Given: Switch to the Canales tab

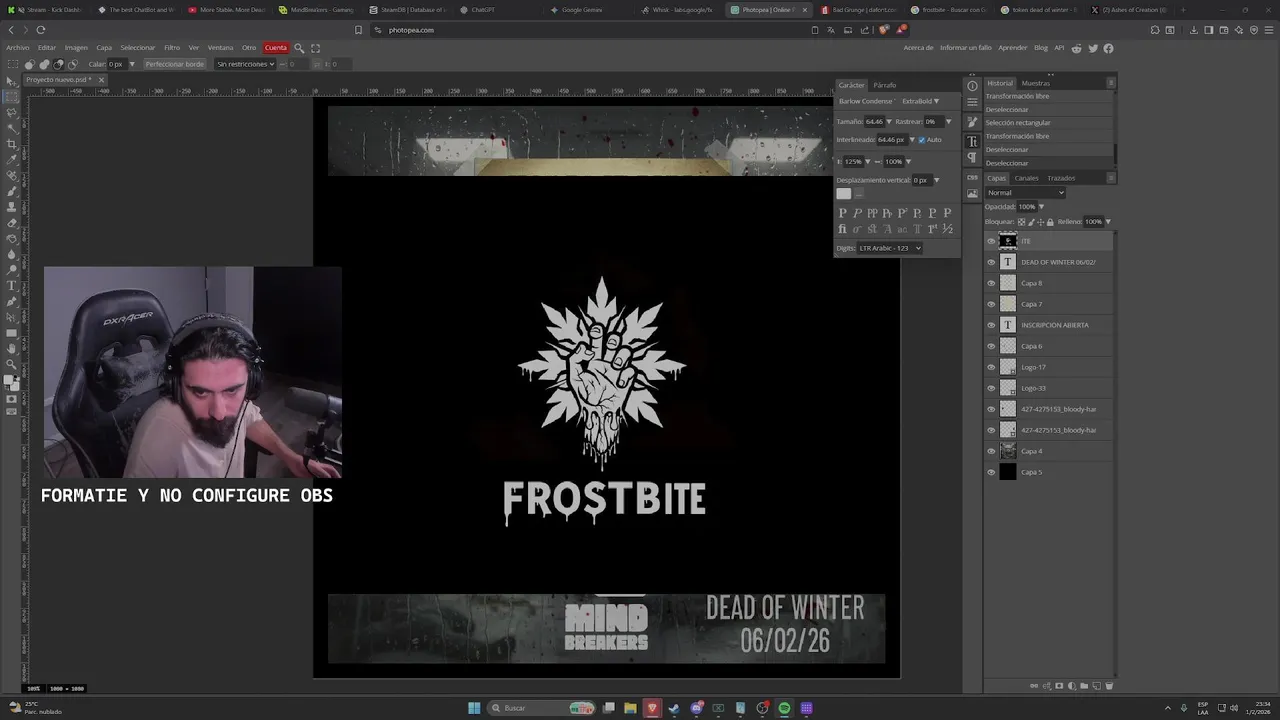Looking at the screenshot, I should [1027, 178].
